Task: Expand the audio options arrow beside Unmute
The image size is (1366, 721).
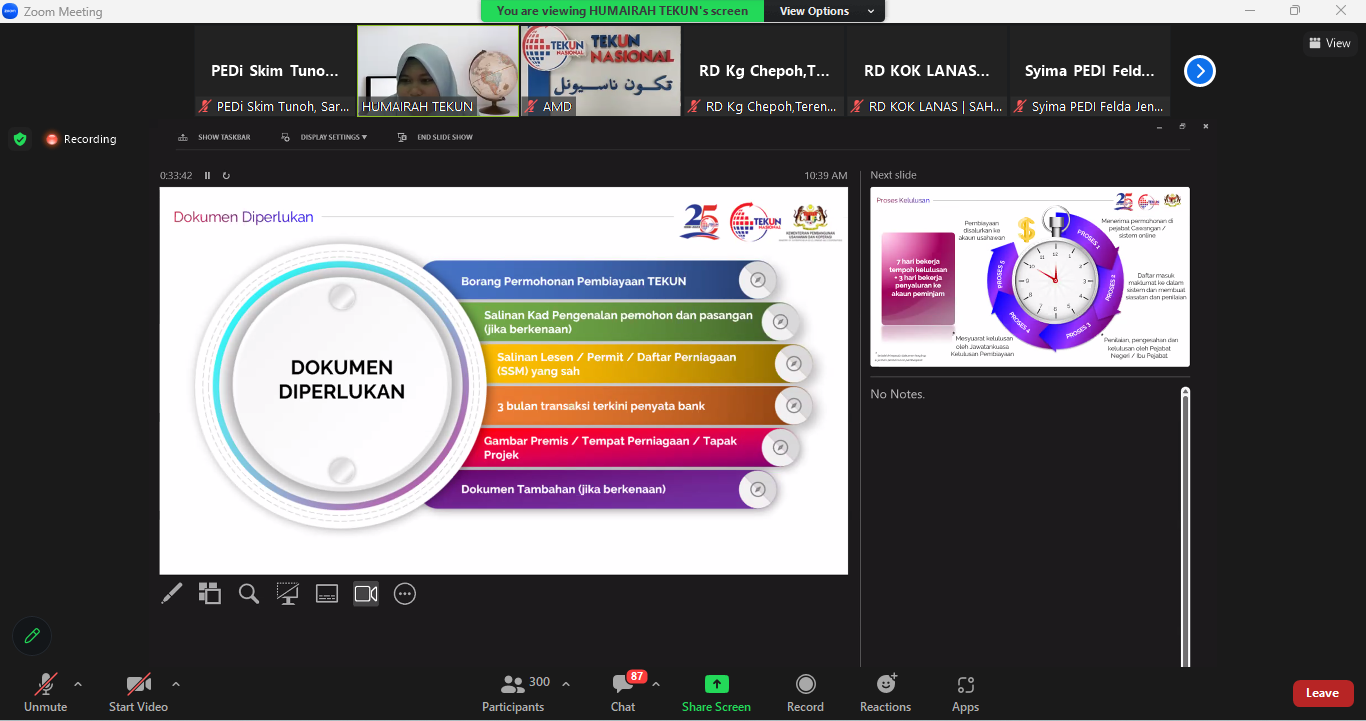Action: tap(78, 684)
